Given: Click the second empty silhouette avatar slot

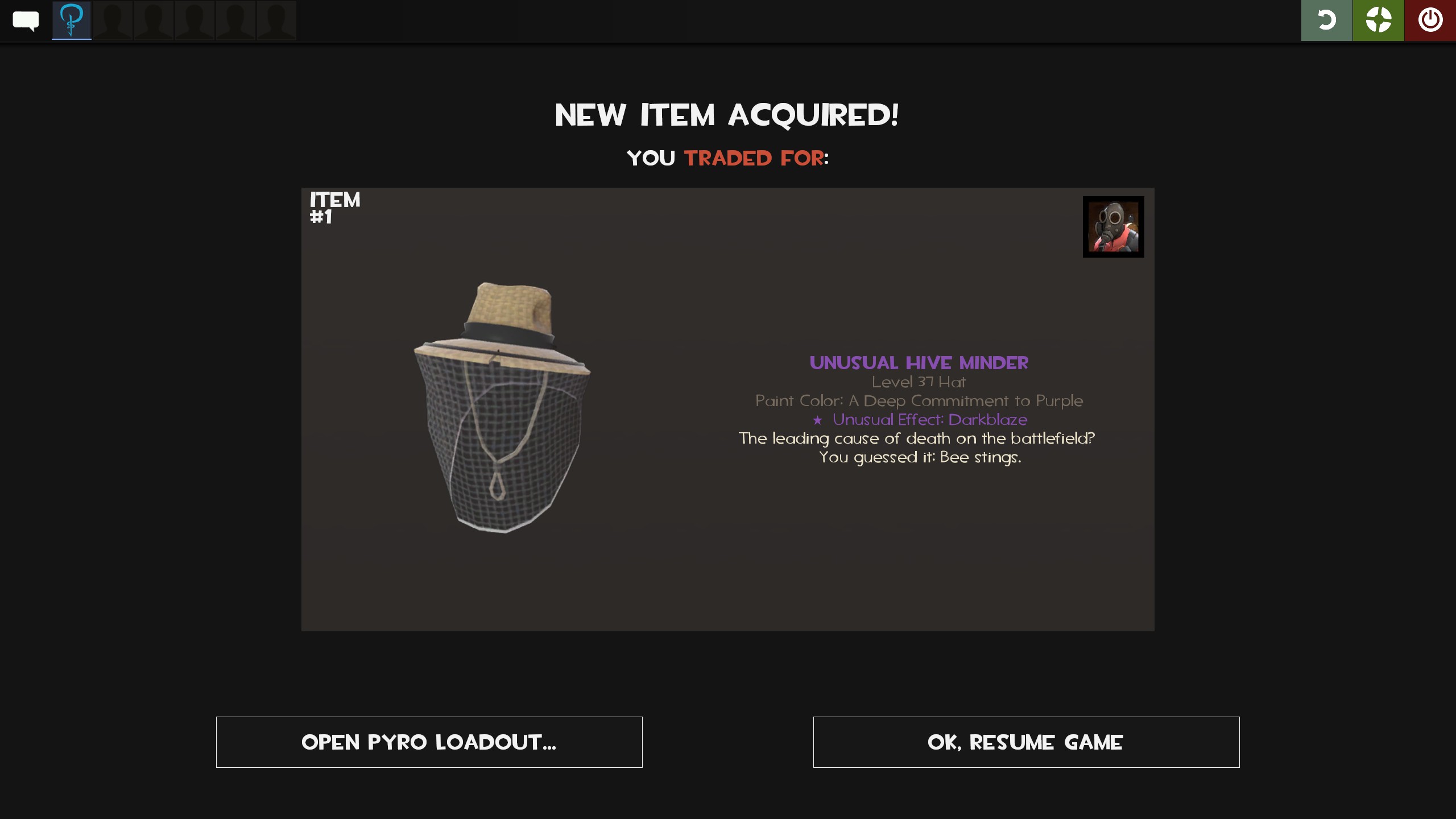Looking at the screenshot, I should [x=154, y=20].
